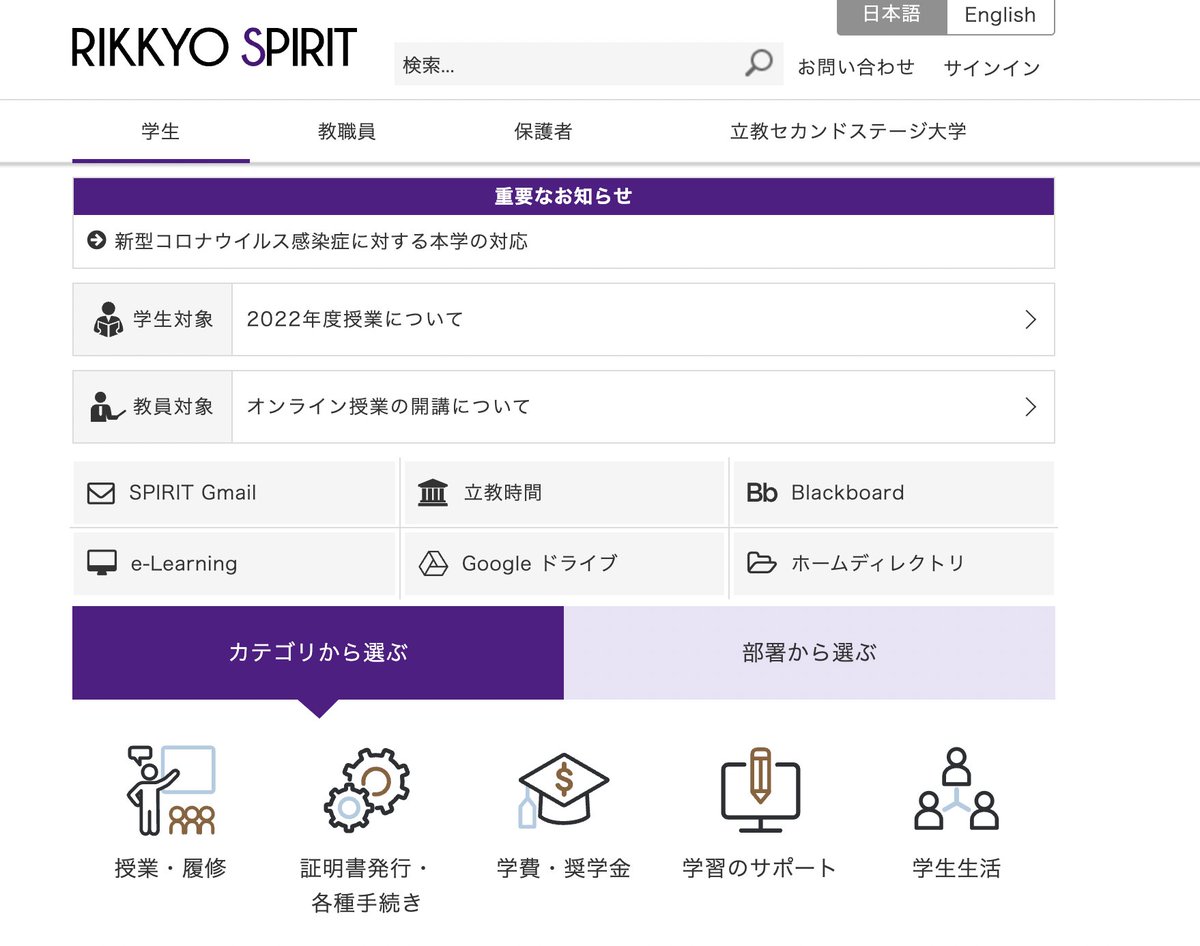This screenshot has height=946, width=1200.
Task: Click the Blackboard Bb icon
Action: [762, 493]
